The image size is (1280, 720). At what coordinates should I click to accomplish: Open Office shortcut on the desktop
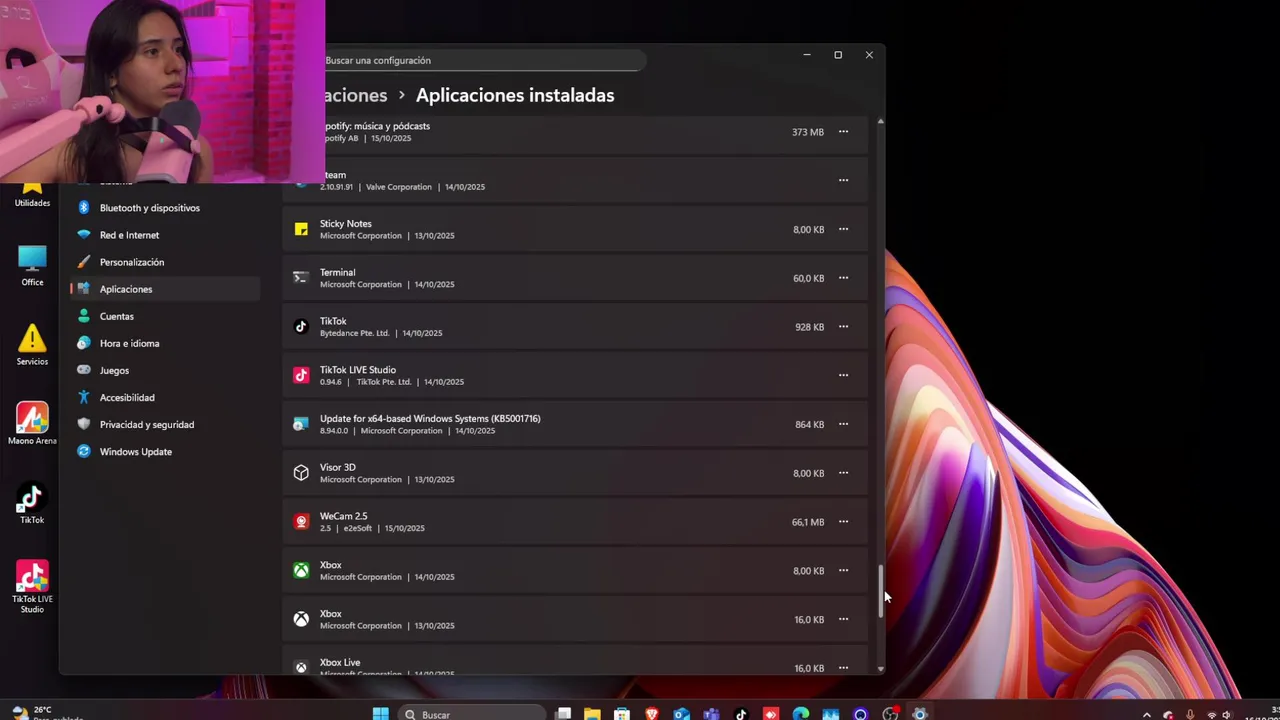(x=32, y=265)
